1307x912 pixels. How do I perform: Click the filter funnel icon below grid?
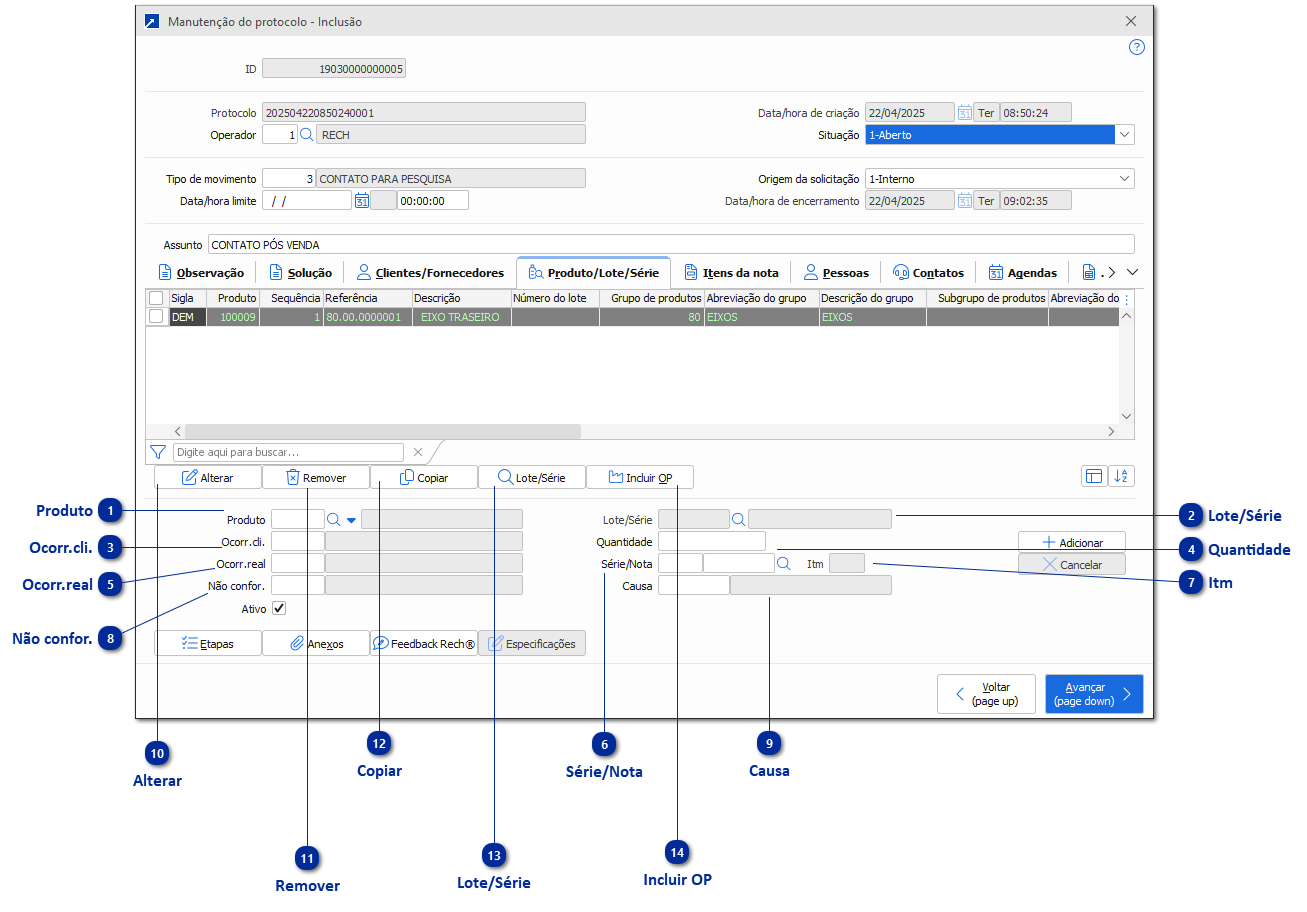coord(157,452)
